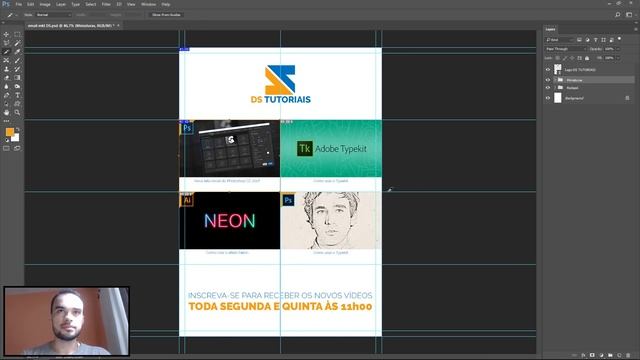Create a new group folder icon
The height and width of the screenshot is (360, 640).
pyautogui.click(x=610, y=355)
